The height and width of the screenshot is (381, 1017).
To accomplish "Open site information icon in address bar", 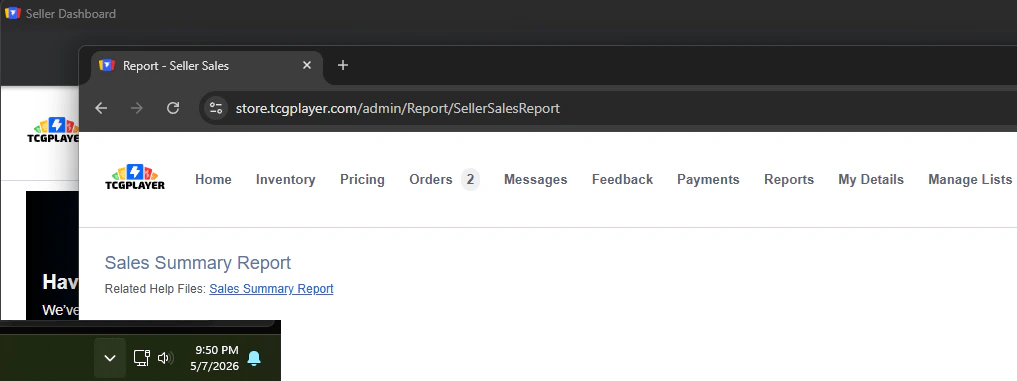I will click(x=215, y=108).
